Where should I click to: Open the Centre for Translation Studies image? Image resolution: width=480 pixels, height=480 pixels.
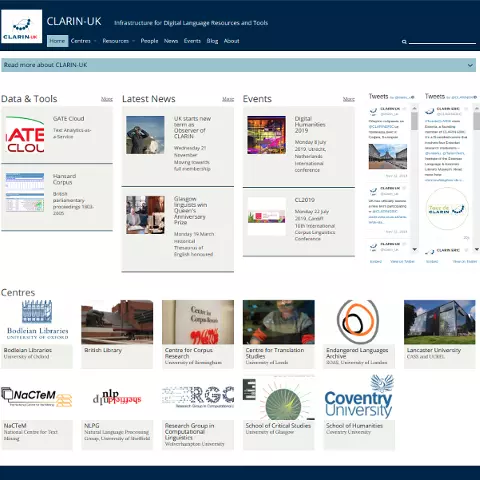click(279, 322)
